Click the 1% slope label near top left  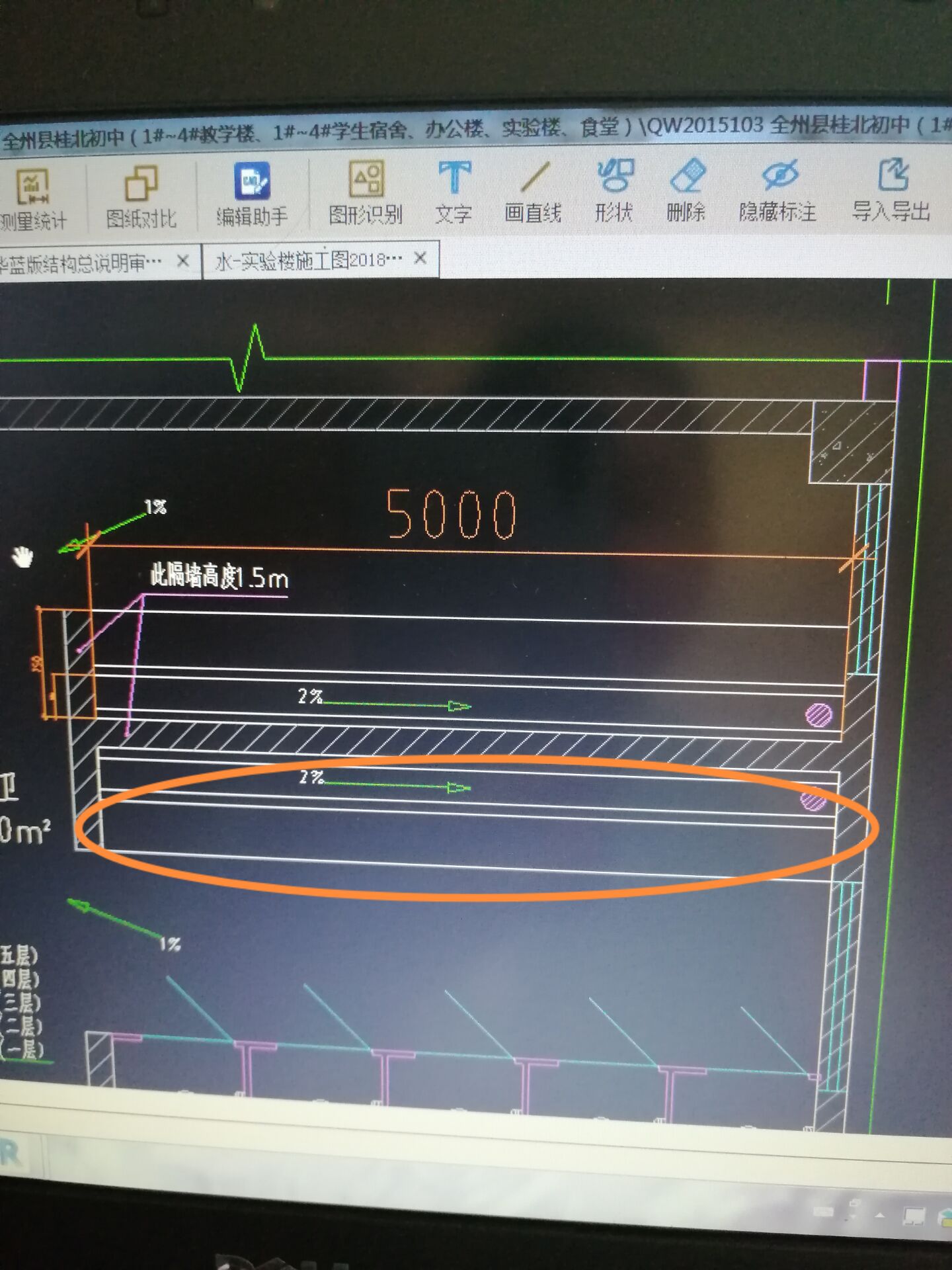click(x=155, y=507)
